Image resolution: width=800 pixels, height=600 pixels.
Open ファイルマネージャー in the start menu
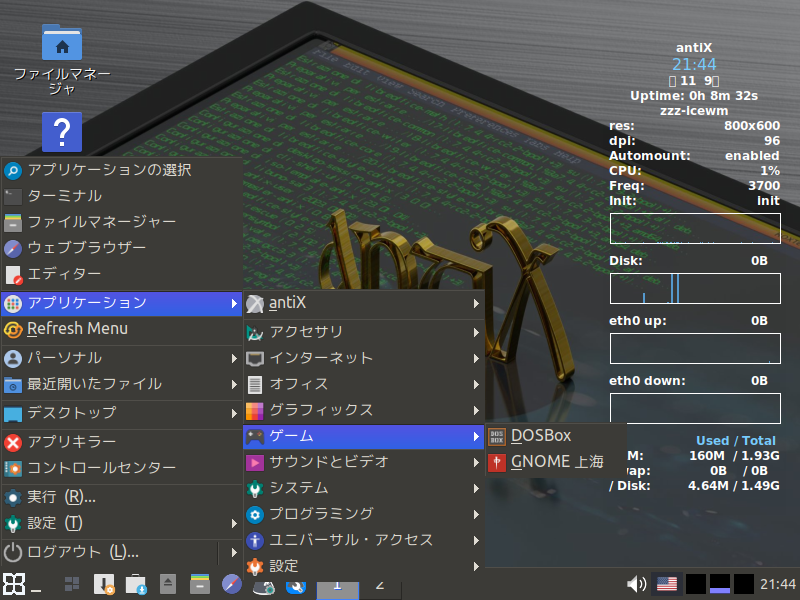[121, 222]
